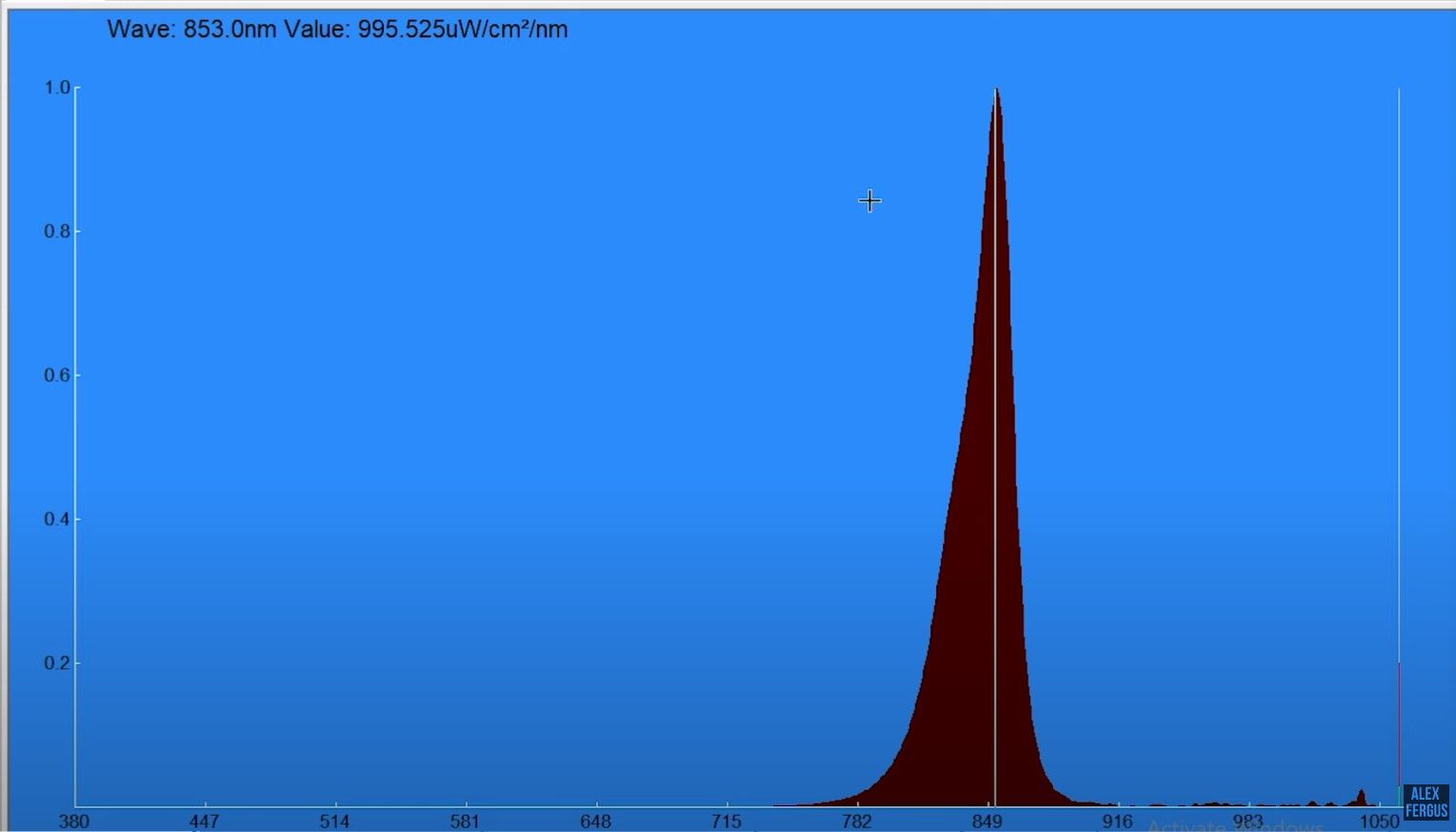The width and height of the screenshot is (1456, 832).
Task: Click the 849 label under the peak
Action: coord(988,821)
